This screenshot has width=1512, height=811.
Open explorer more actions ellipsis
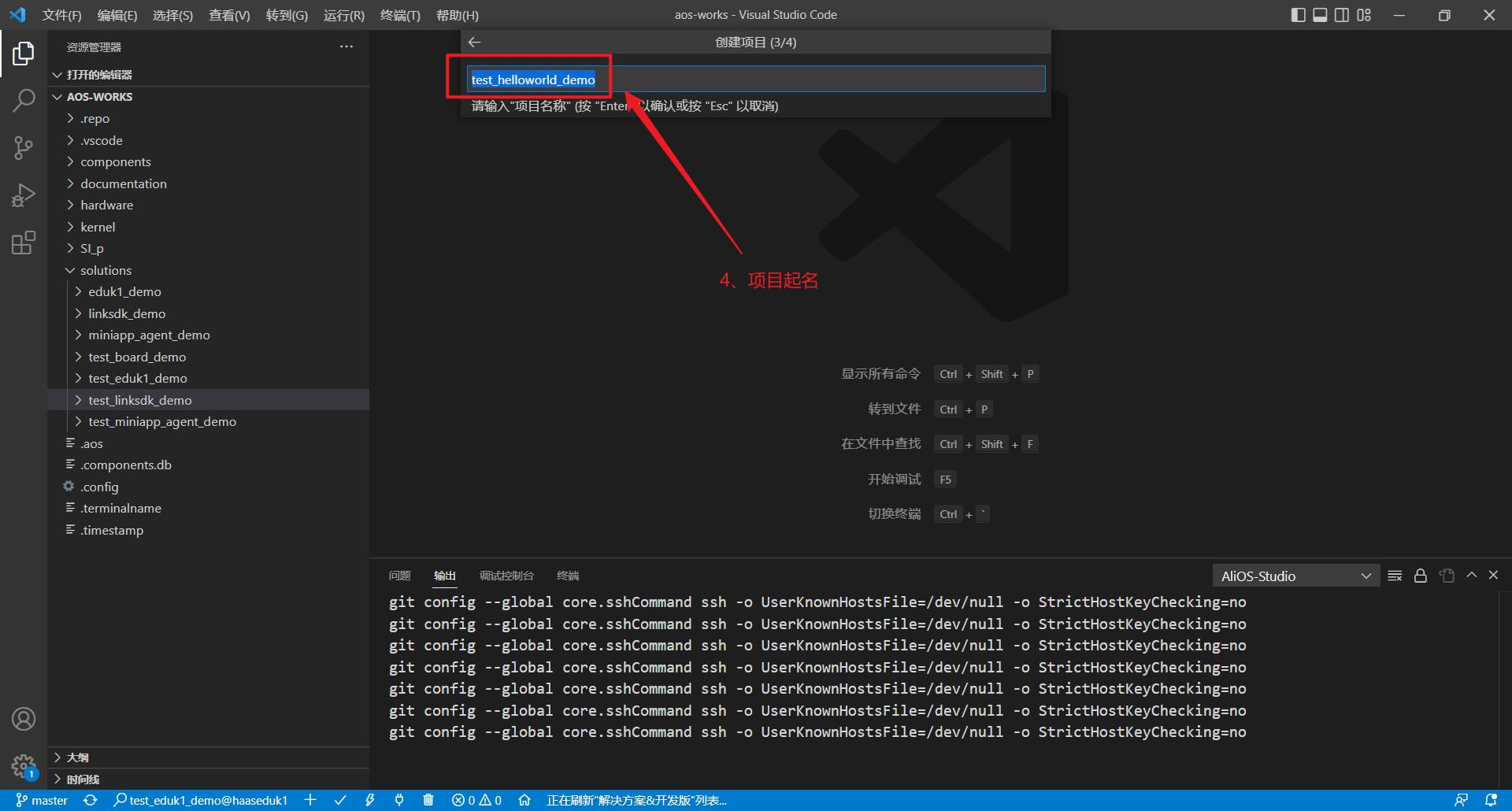(346, 47)
